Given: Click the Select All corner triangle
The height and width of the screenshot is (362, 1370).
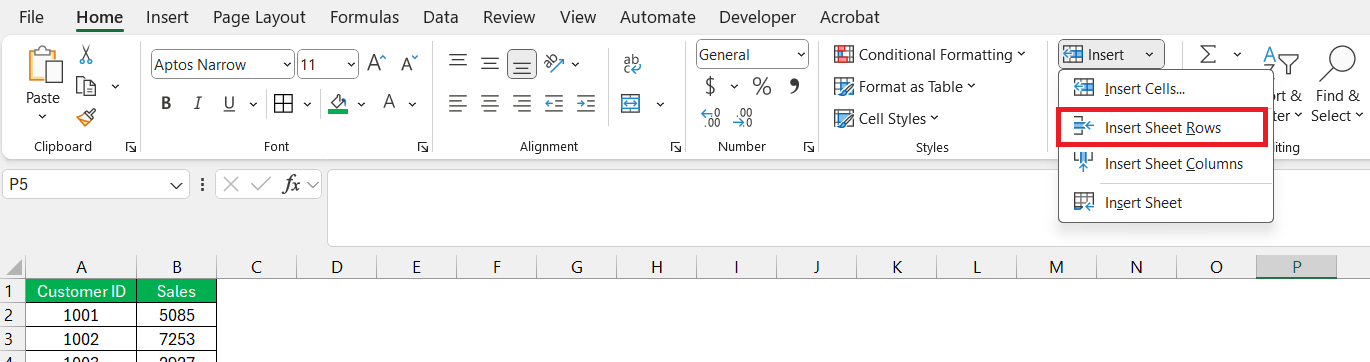Looking at the screenshot, I should (14, 267).
